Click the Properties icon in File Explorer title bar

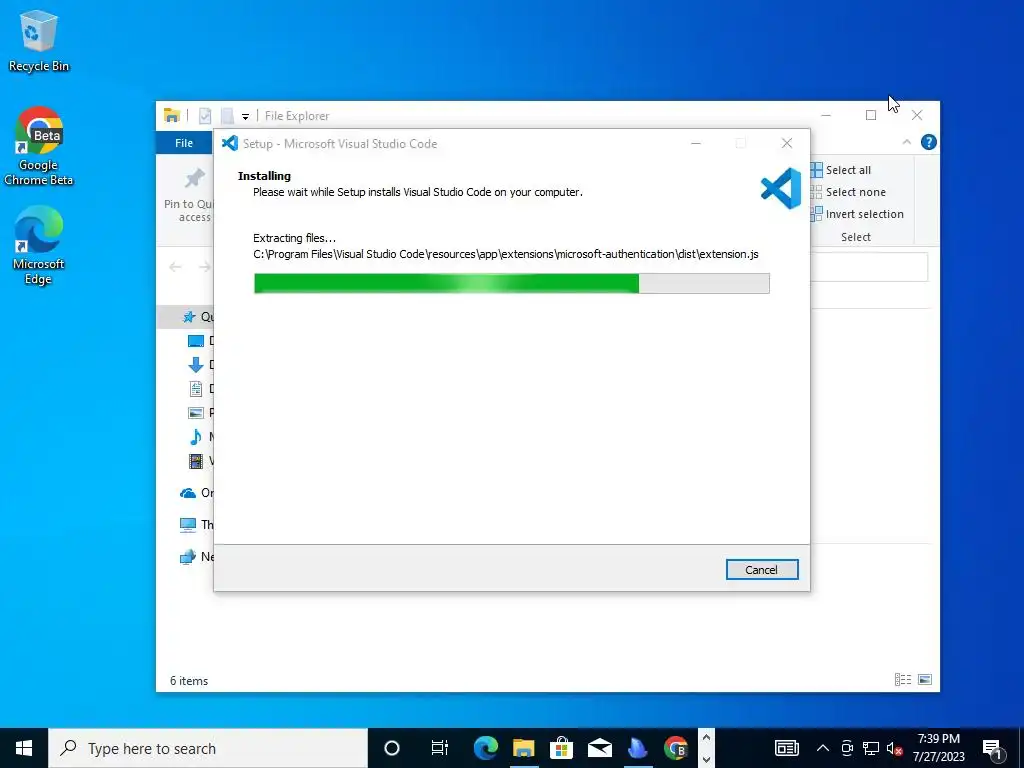click(x=205, y=116)
